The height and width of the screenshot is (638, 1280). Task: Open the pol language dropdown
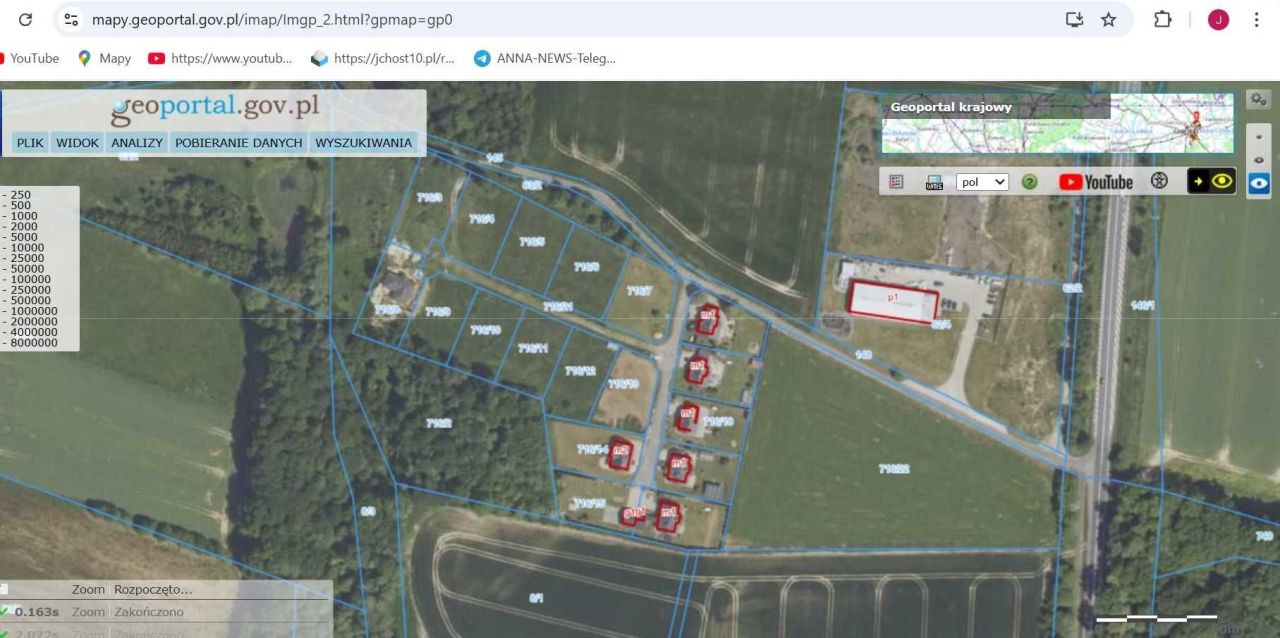click(982, 182)
